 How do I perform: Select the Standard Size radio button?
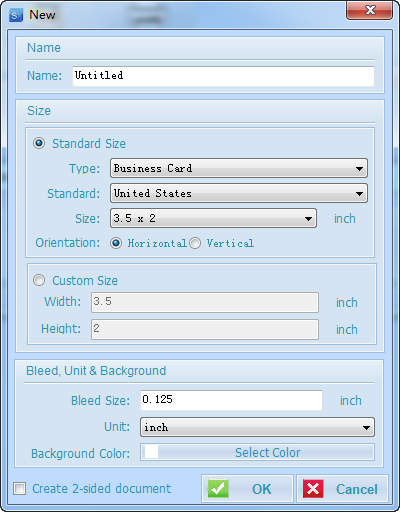click(39, 143)
